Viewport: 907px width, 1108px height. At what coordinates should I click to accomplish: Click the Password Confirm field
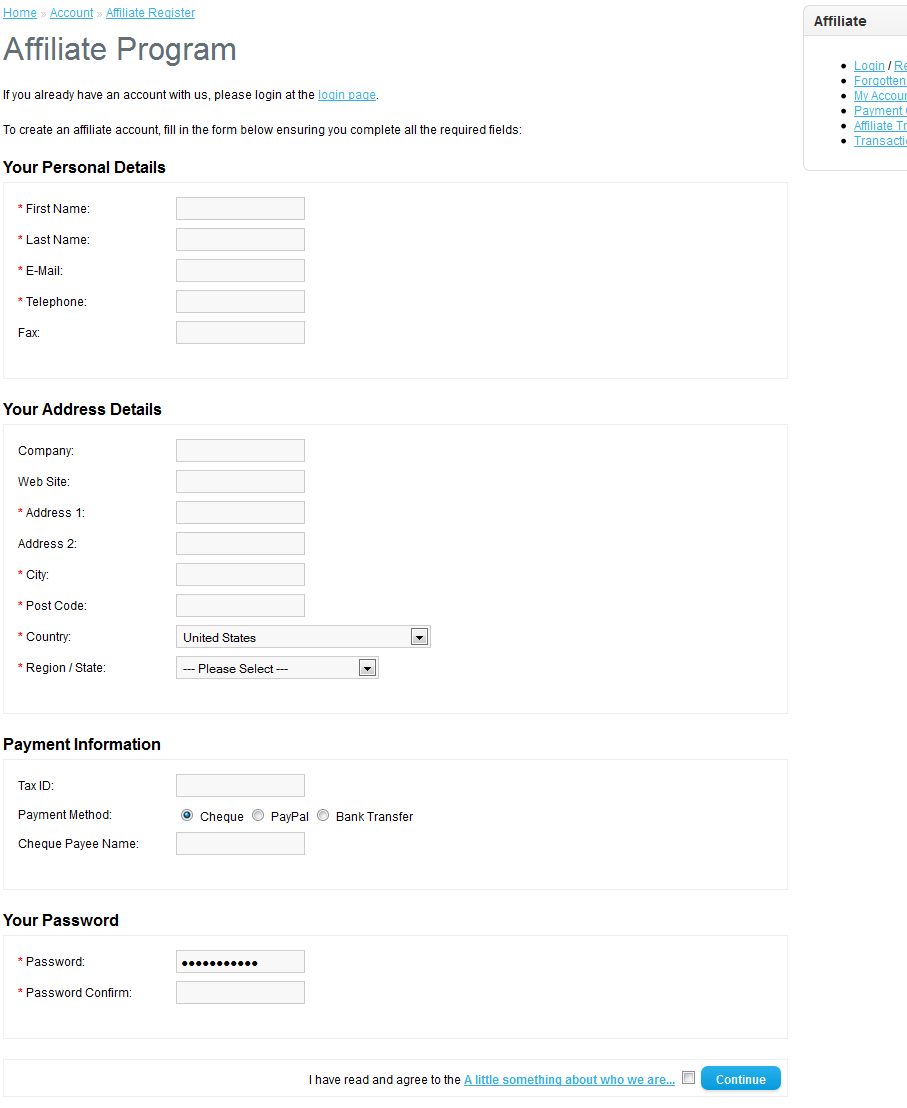[240, 992]
